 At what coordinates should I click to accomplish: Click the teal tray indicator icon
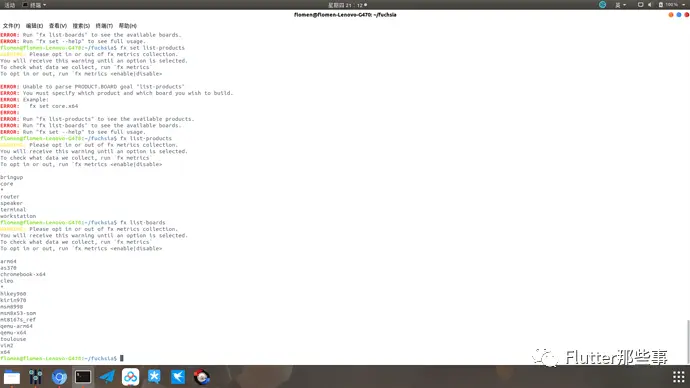[602, 4]
